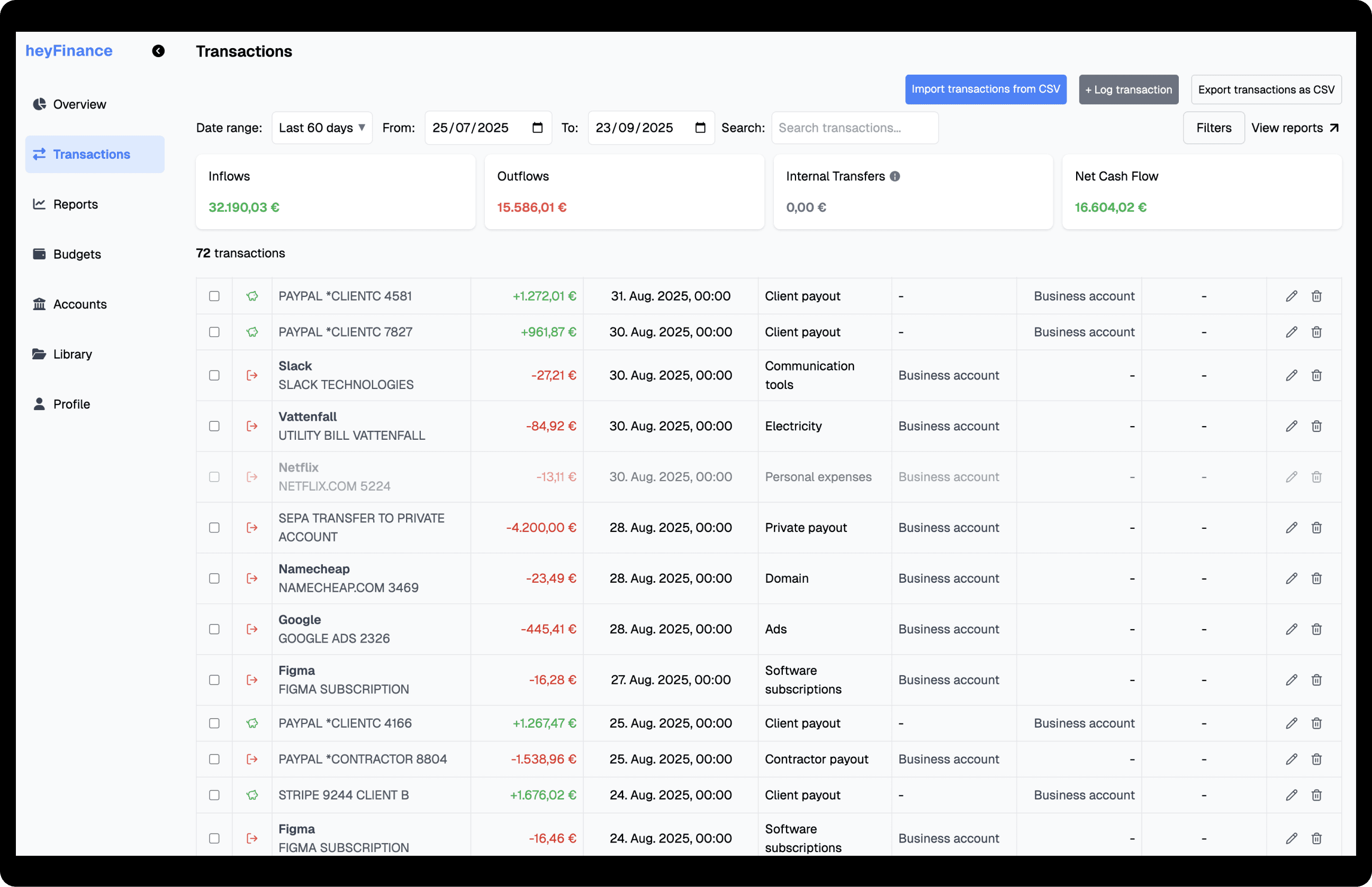
Task: Open the Last 60 days date range dropdown
Action: click(x=322, y=128)
